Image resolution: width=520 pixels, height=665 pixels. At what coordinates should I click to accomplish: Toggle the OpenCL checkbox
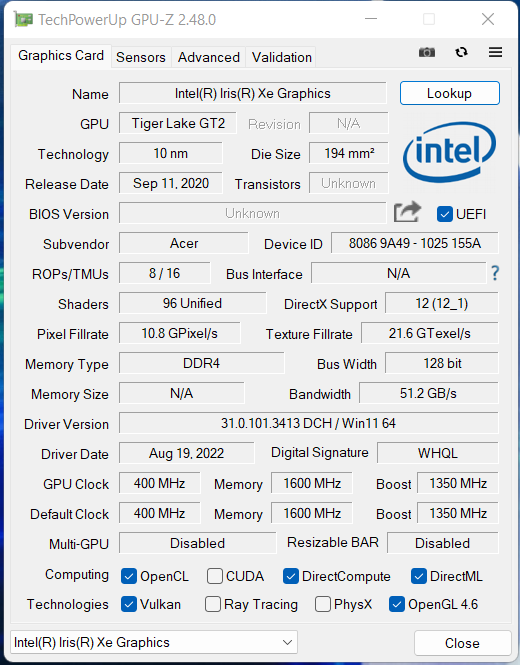(129, 576)
